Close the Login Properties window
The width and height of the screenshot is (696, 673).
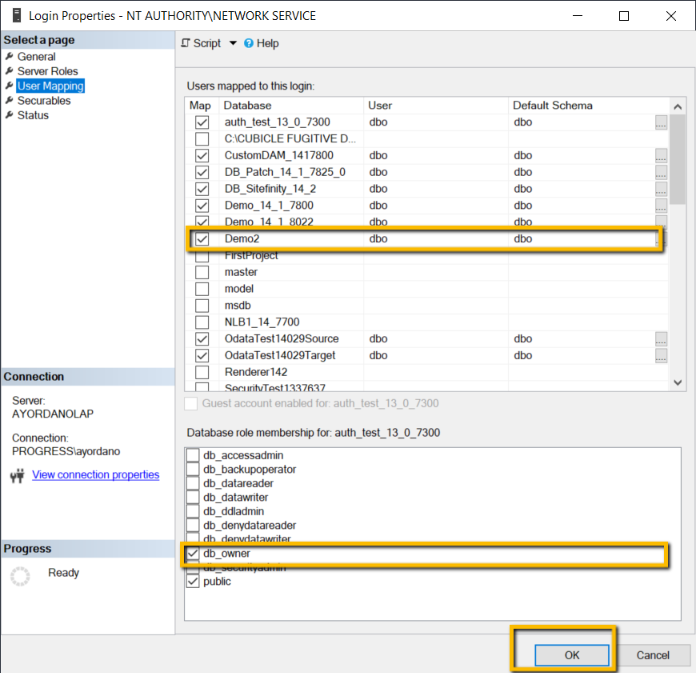671,16
